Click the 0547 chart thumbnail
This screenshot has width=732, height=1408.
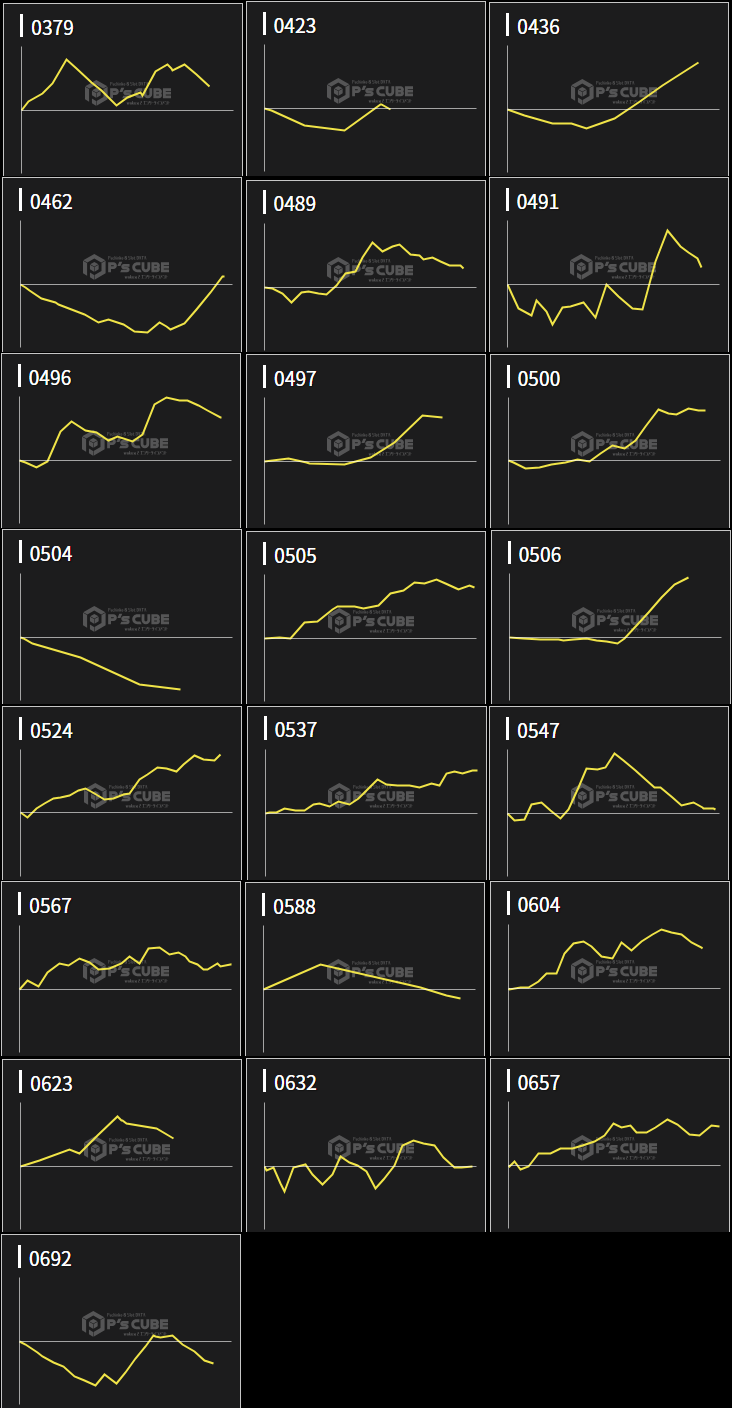tap(609, 794)
